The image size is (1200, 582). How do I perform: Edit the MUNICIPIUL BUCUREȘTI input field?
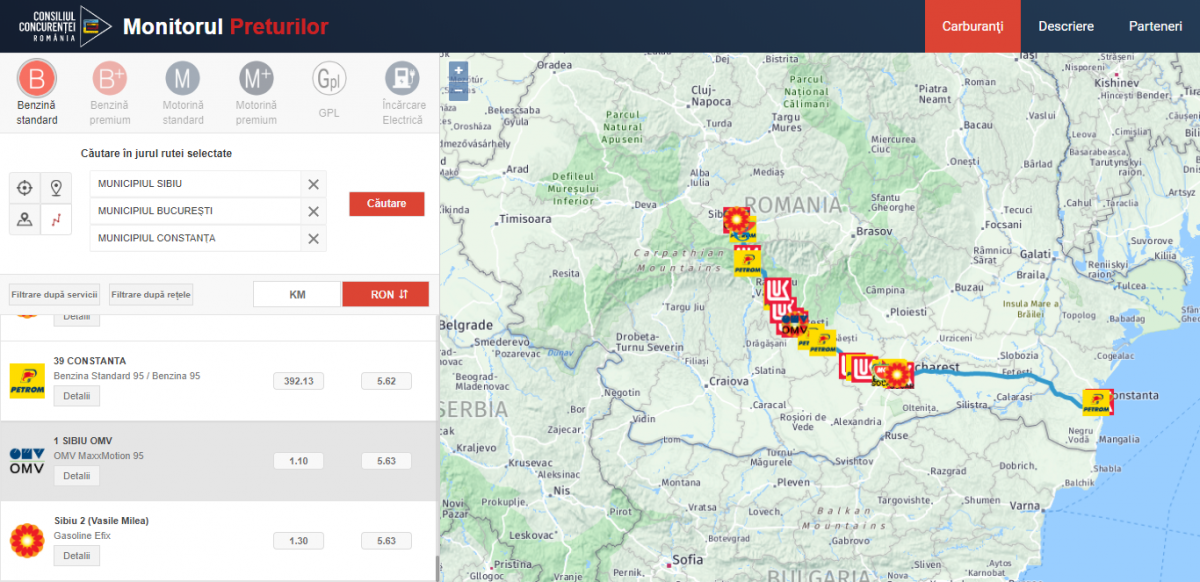195,211
